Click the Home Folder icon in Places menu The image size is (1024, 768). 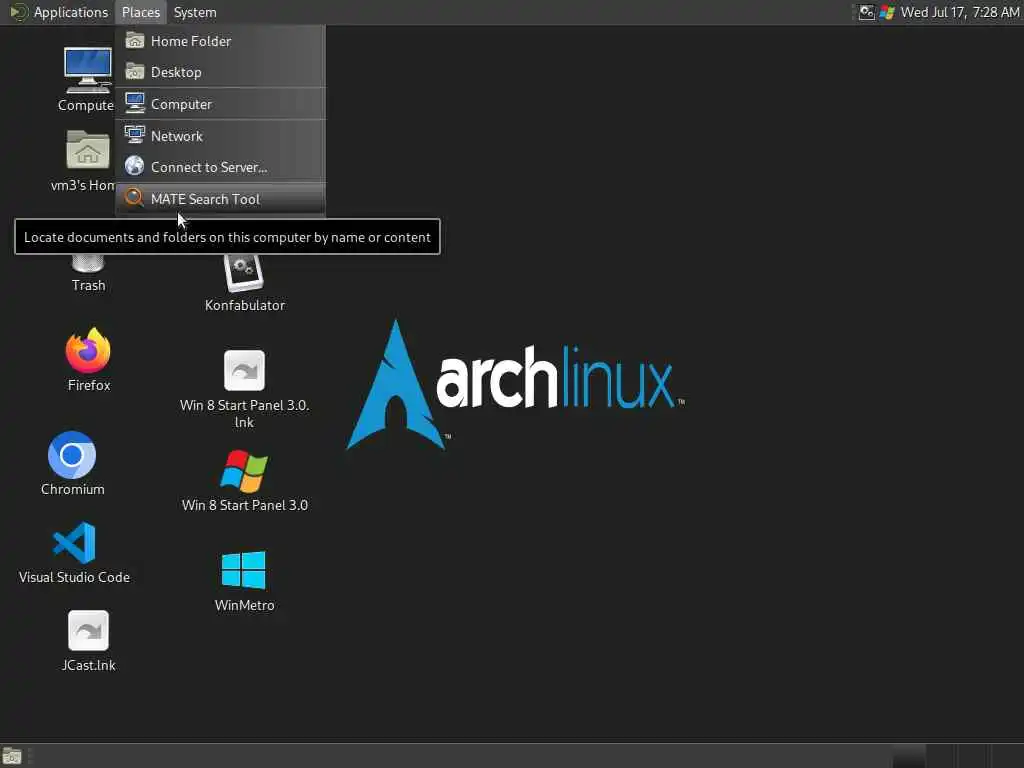(x=135, y=40)
